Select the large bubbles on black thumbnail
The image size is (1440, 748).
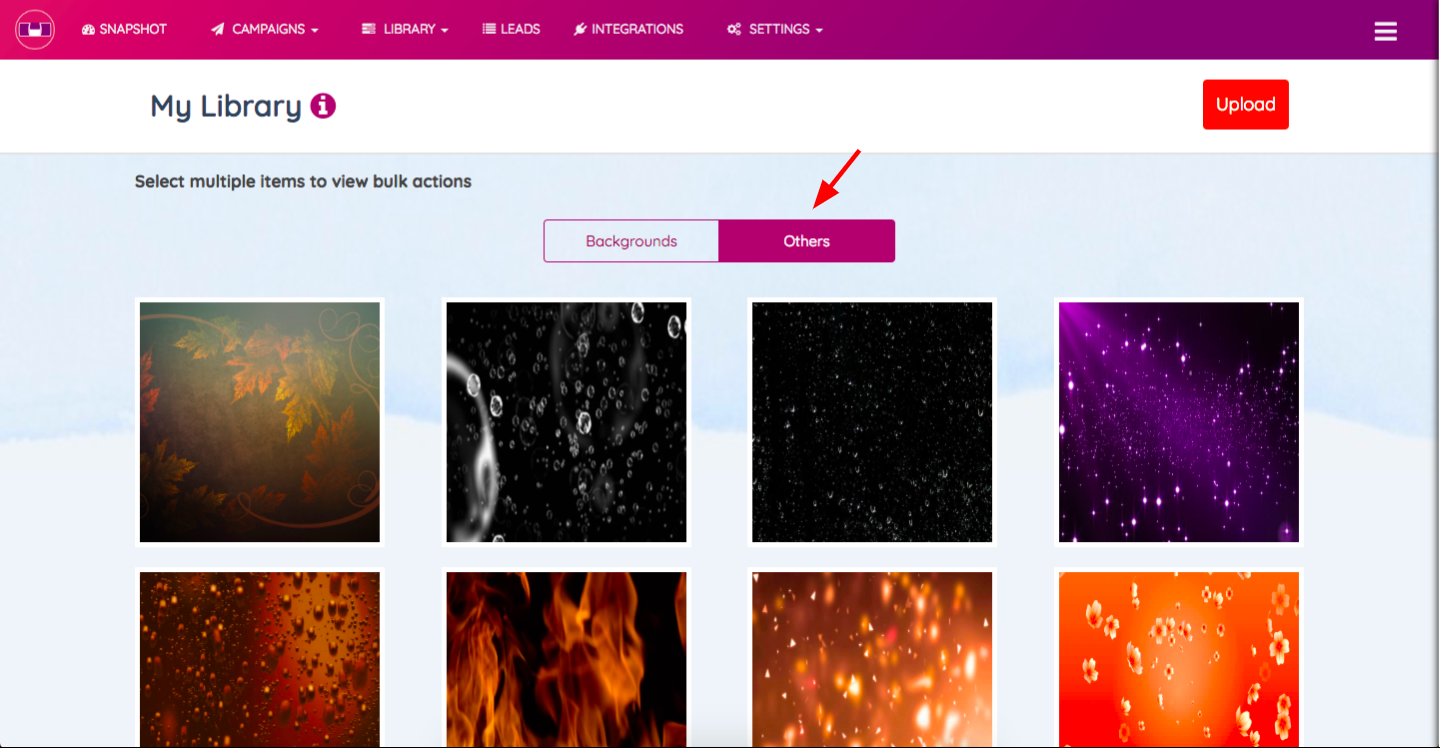(x=566, y=422)
